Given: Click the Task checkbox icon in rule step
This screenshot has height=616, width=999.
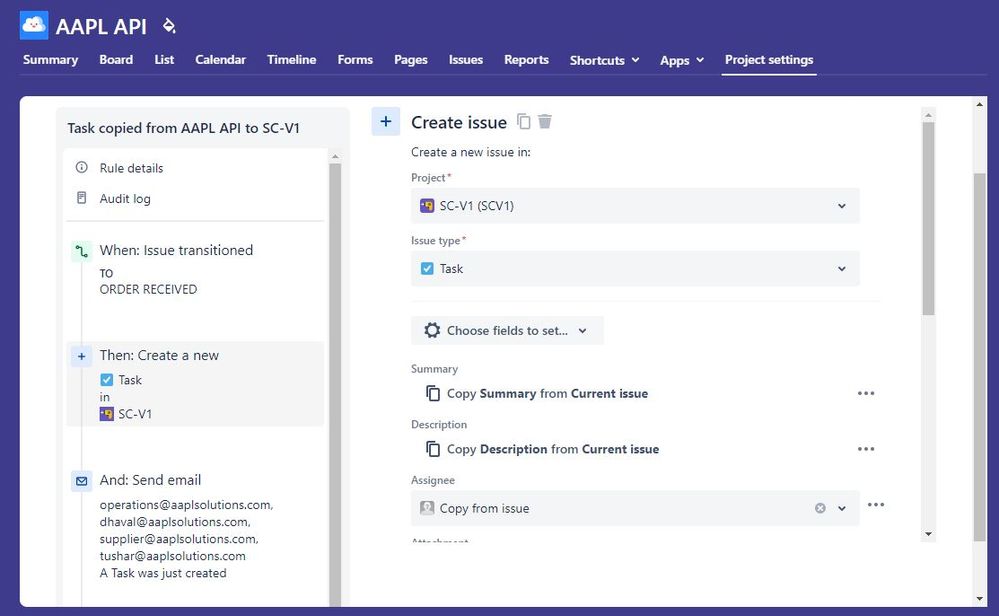Looking at the screenshot, I should pos(106,380).
